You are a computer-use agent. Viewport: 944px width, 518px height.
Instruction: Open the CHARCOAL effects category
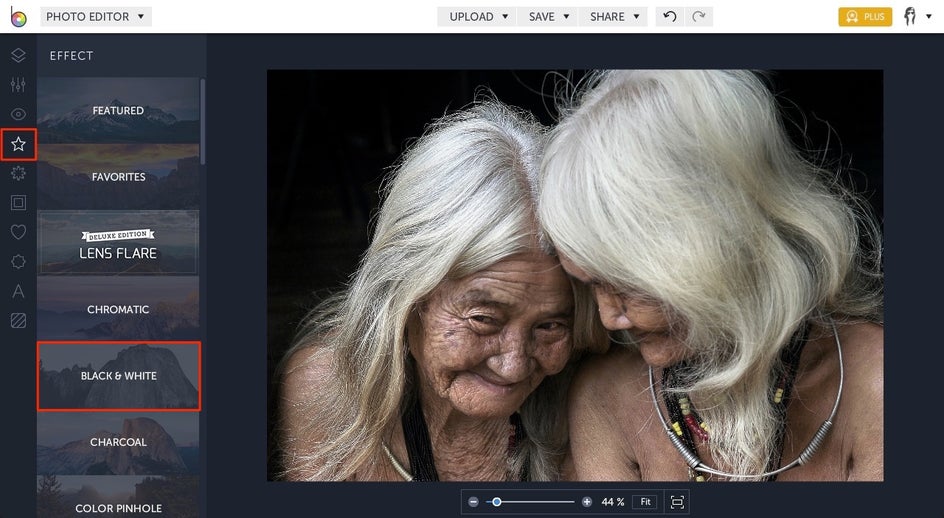(118, 442)
